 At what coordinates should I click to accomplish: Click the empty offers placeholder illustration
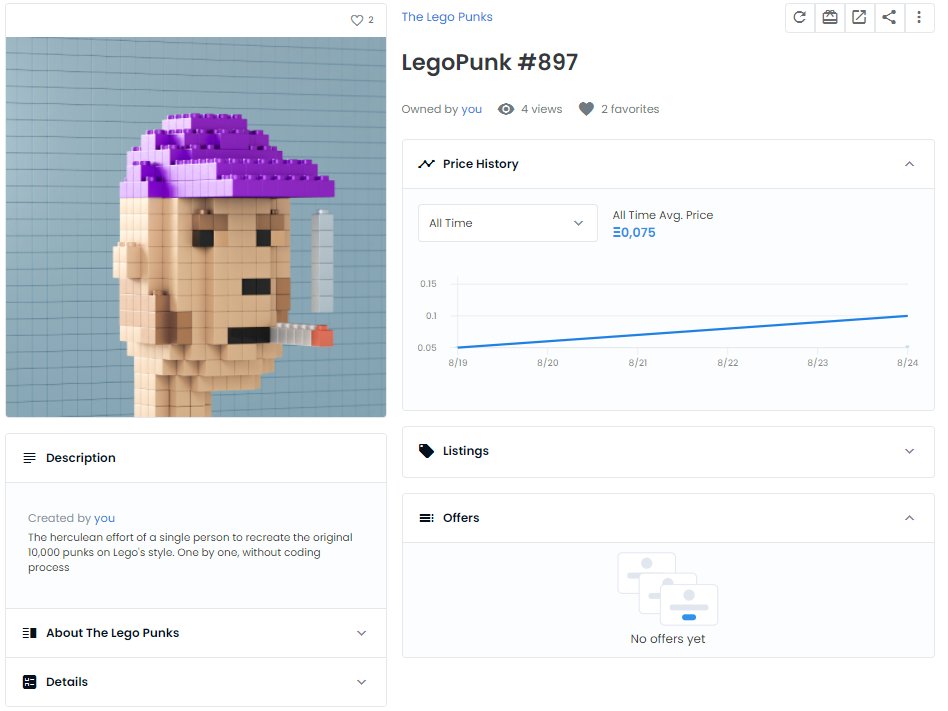tap(667, 589)
